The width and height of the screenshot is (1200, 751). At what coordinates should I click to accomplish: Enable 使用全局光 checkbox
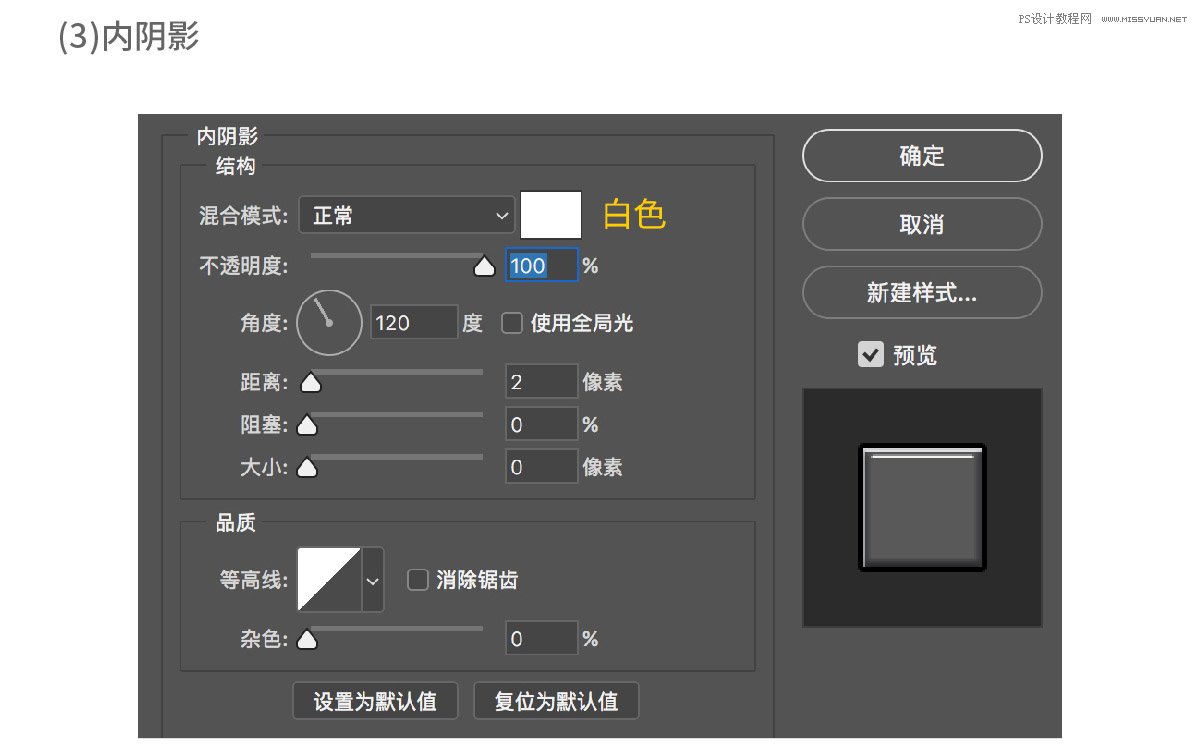[x=512, y=323]
